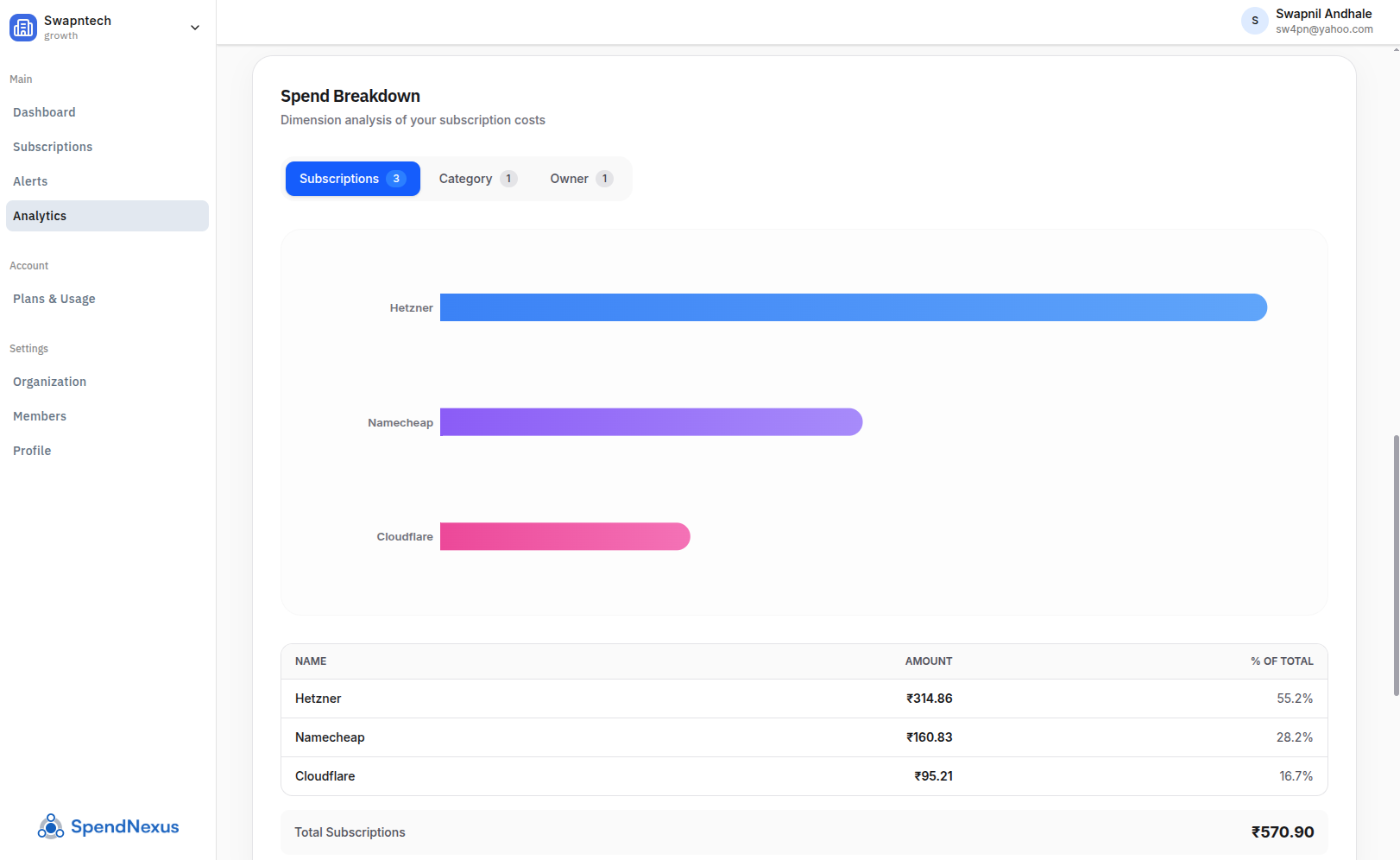The image size is (1400, 860).
Task: Open the Alerts section
Action: tap(30, 180)
